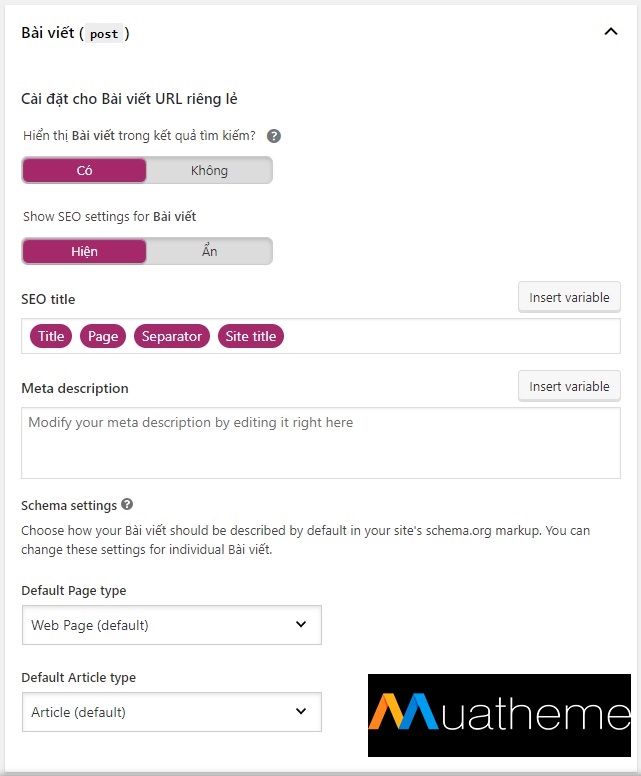Click the Schema settings help icon
The width and height of the screenshot is (641, 776).
coord(127,505)
